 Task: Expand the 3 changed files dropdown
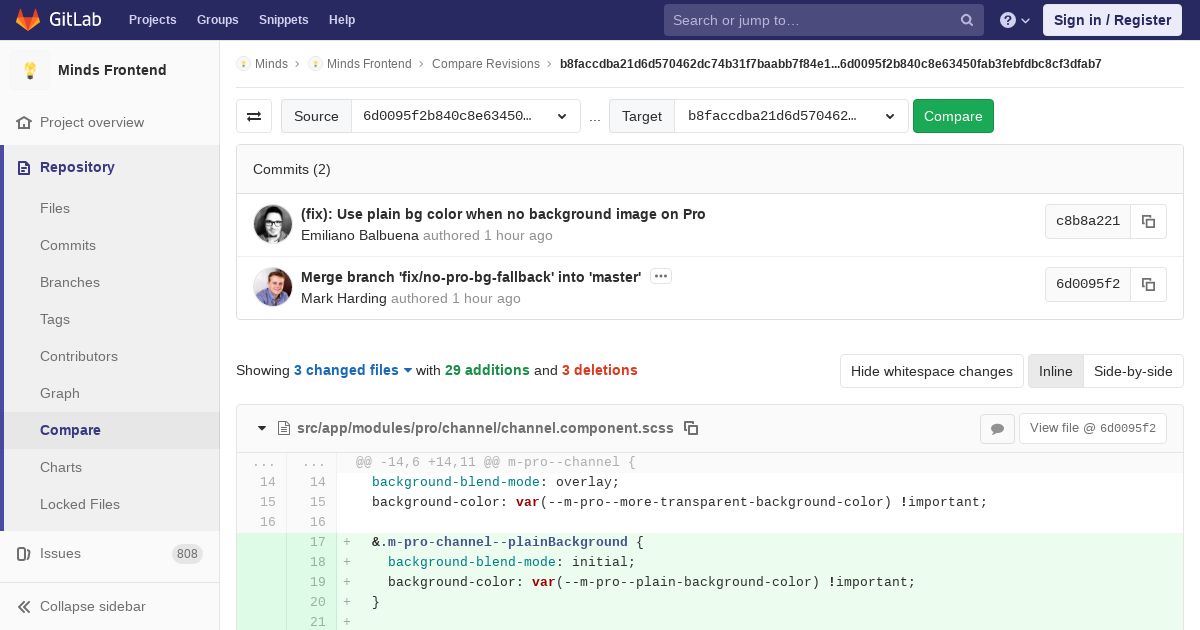[x=353, y=370]
